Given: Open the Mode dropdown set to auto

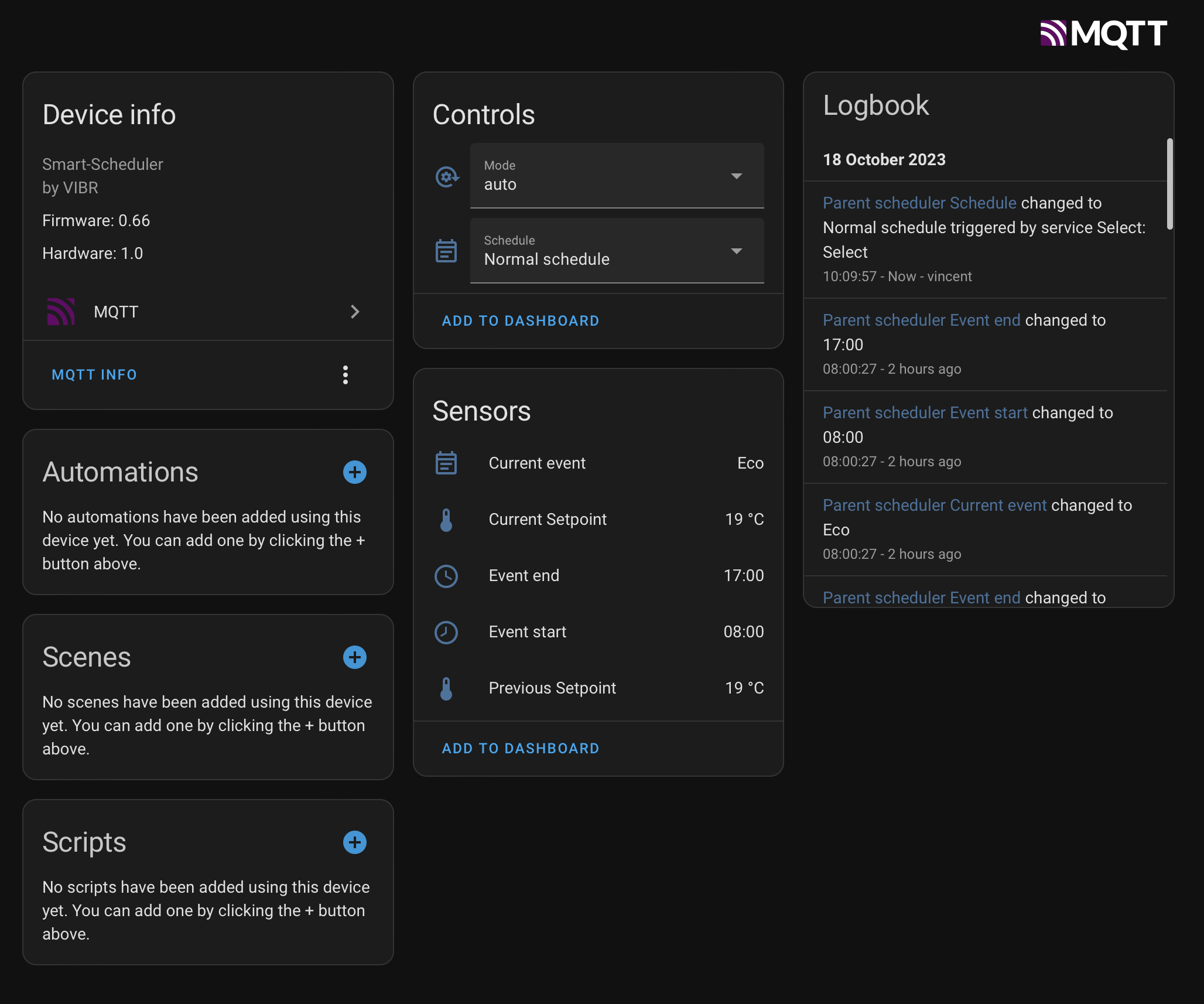Looking at the screenshot, I should [617, 176].
